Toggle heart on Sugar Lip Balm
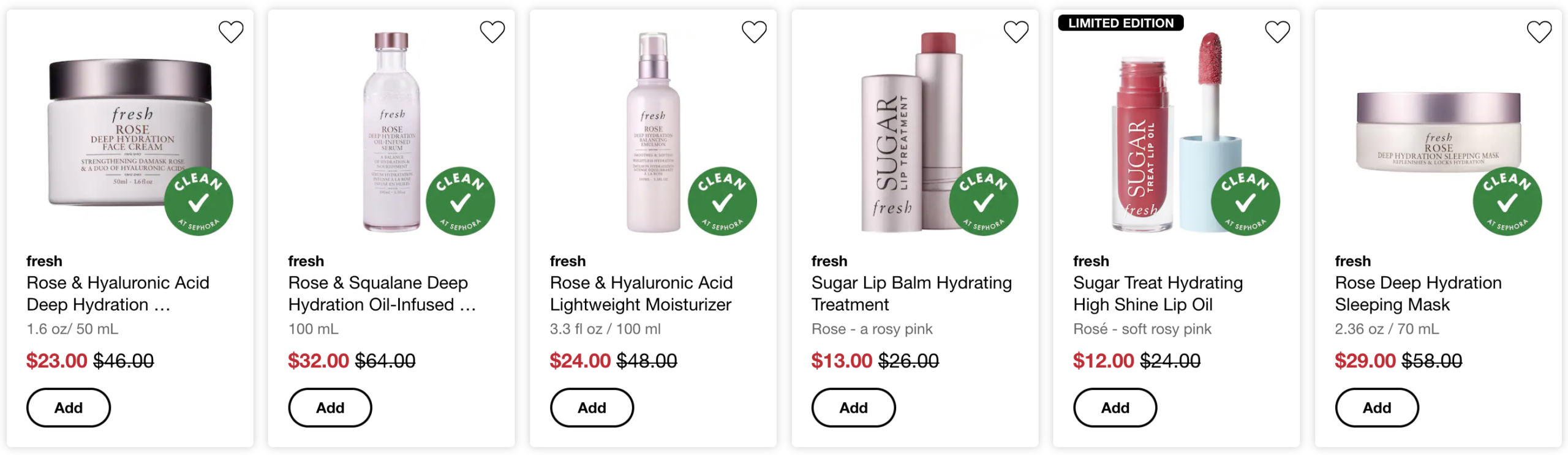The height and width of the screenshot is (455, 1568). tap(1016, 32)
